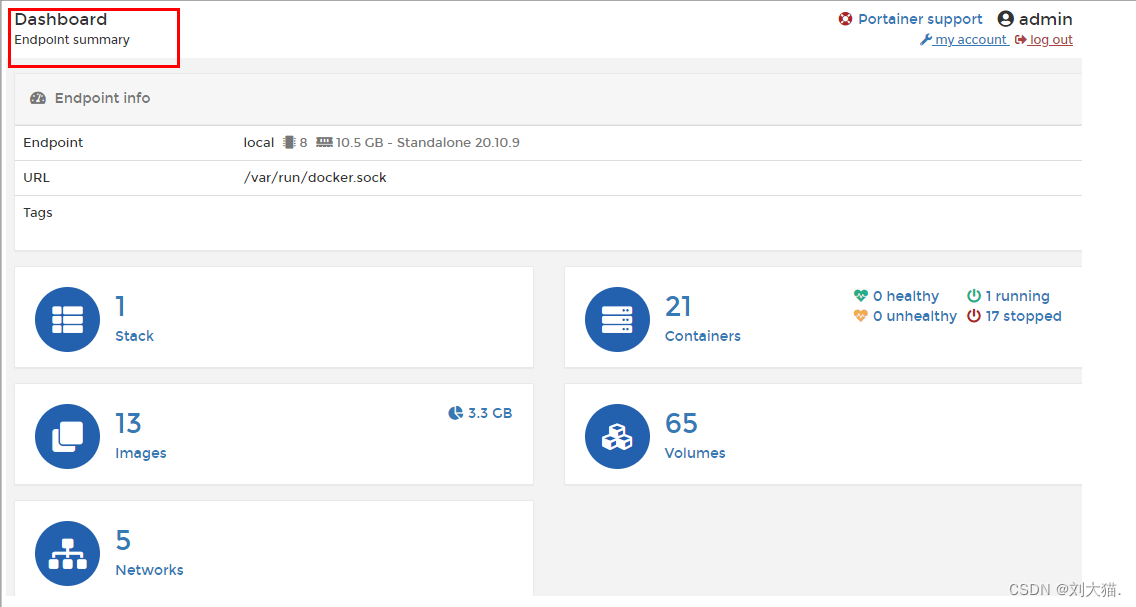Click the Dashboard page title
The height and width of the screenshot is (607, 1136).
coord(61,20)
